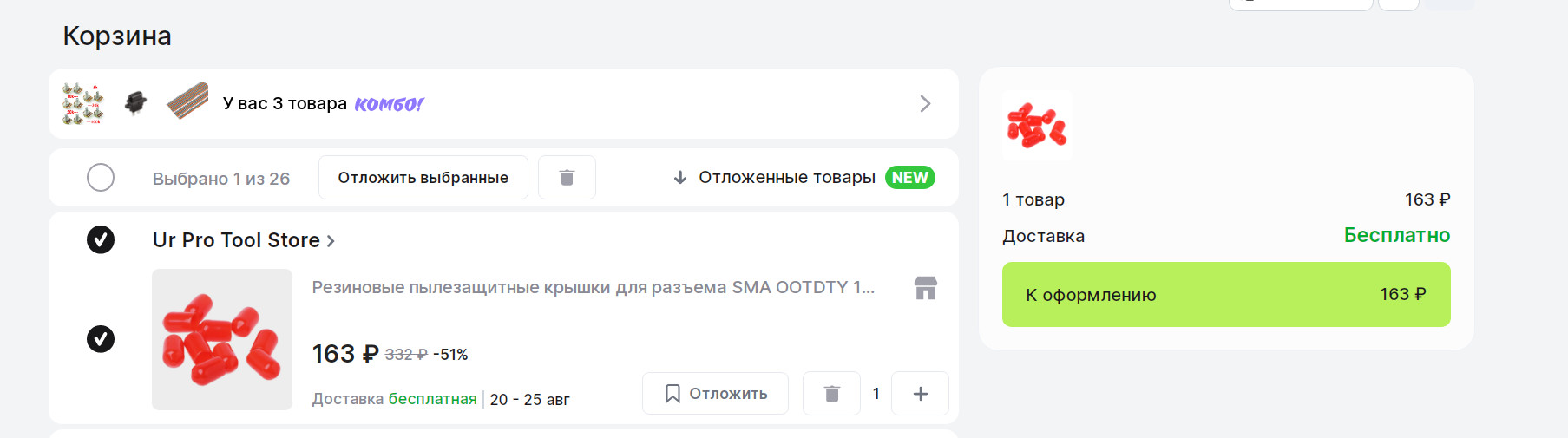Click the store icon beside the product title
1568x438 pixels.
click(926, 288)
